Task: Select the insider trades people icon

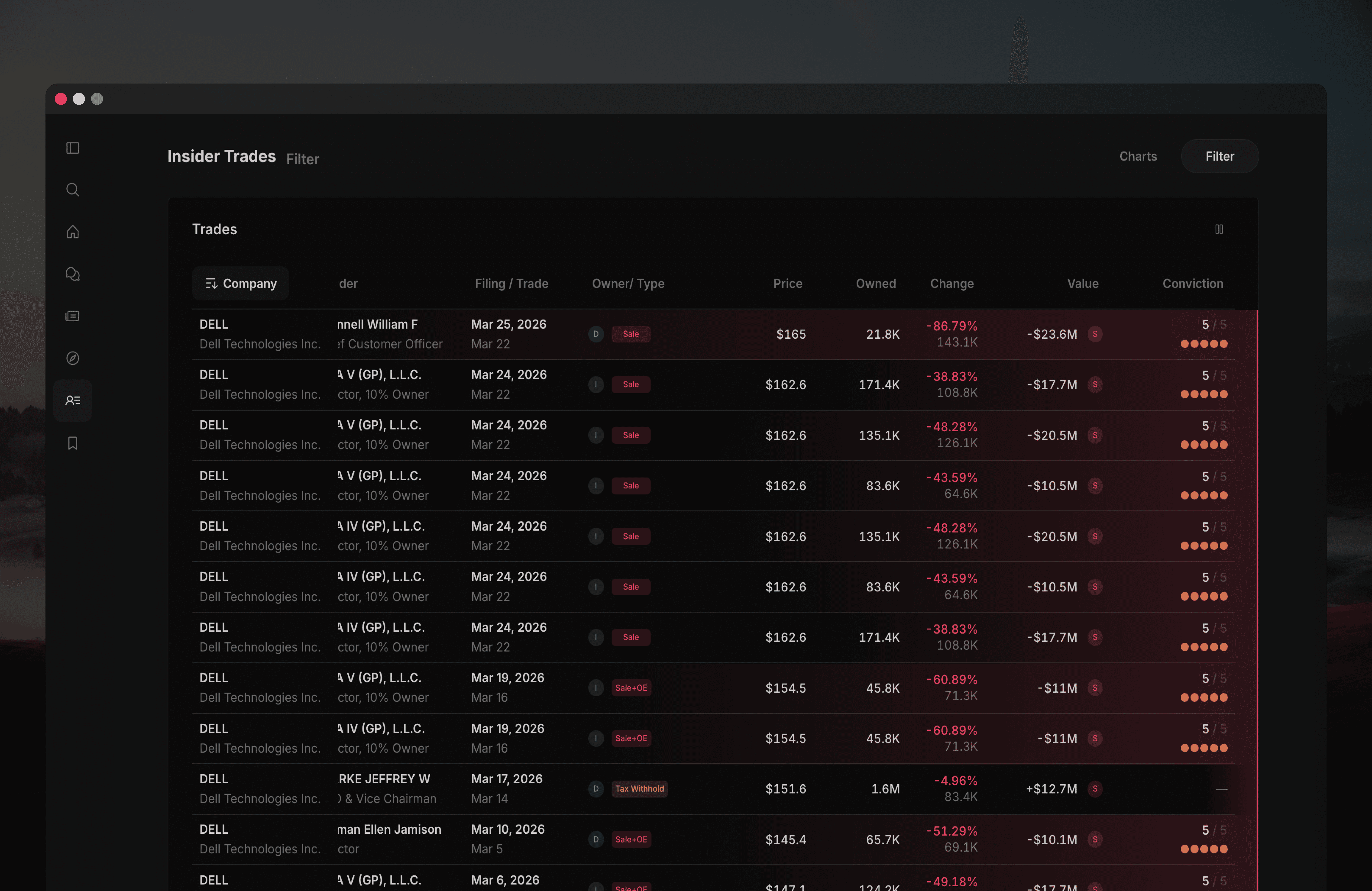Action: click(73, 400)
